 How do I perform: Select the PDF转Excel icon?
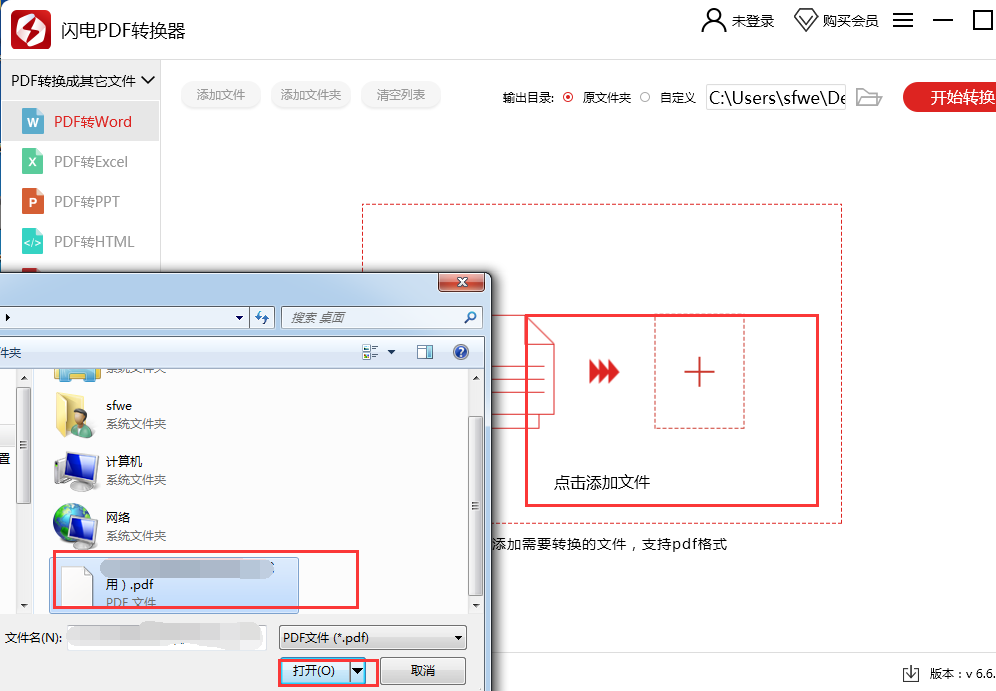33,161
